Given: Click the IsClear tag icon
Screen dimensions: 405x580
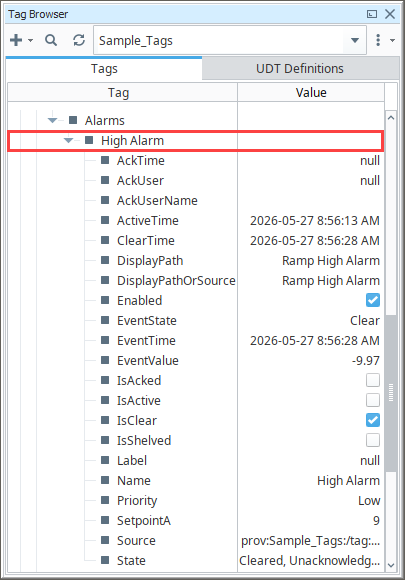Looking at the screenshot, I should (105, 420).
